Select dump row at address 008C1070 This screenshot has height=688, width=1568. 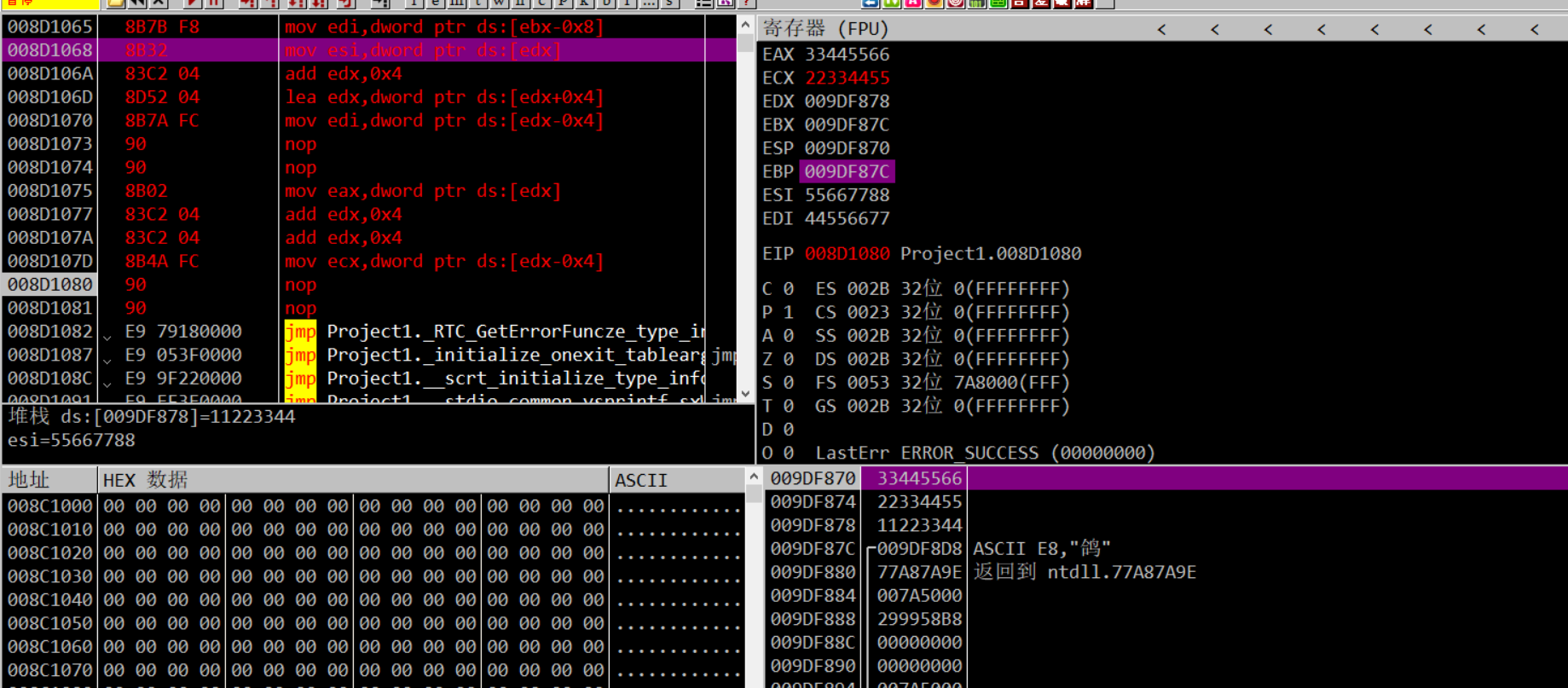coord(373,670)
